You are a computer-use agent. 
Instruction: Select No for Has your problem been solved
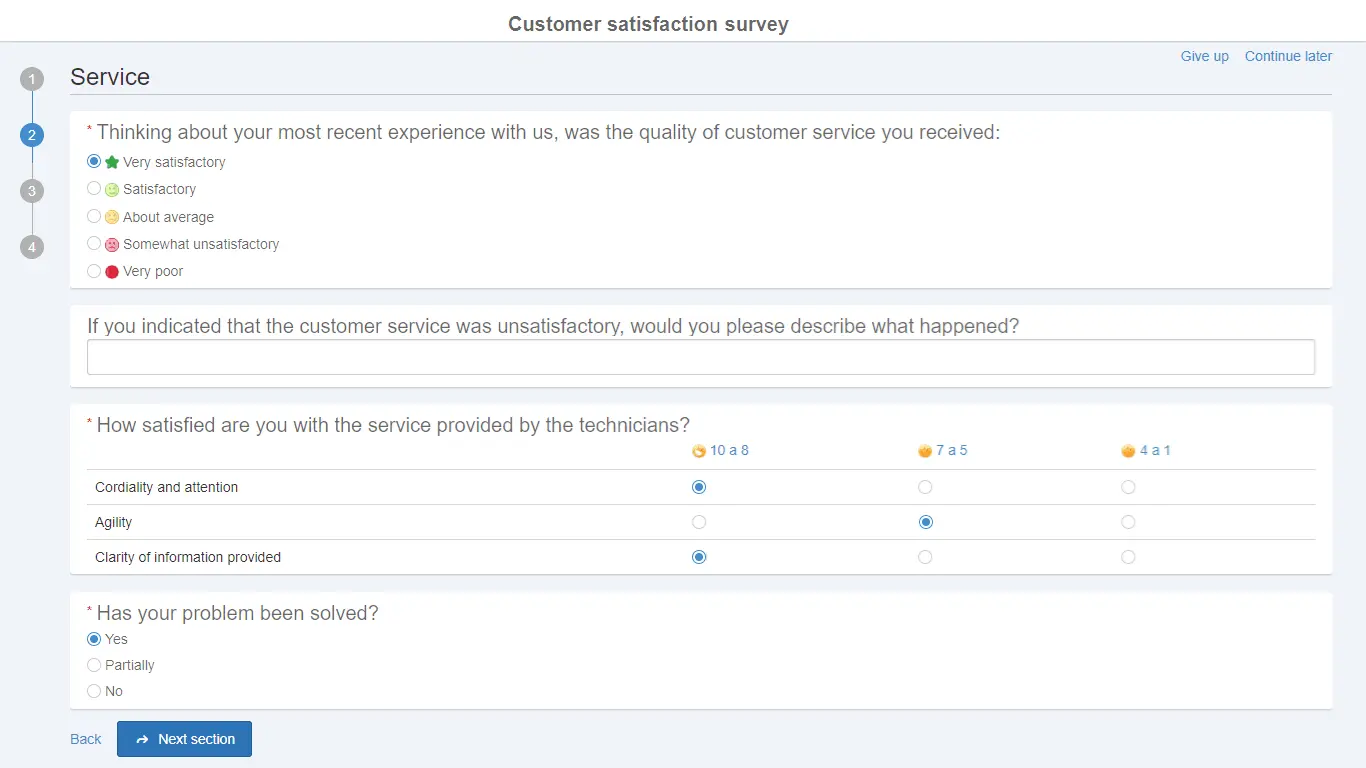93,690
